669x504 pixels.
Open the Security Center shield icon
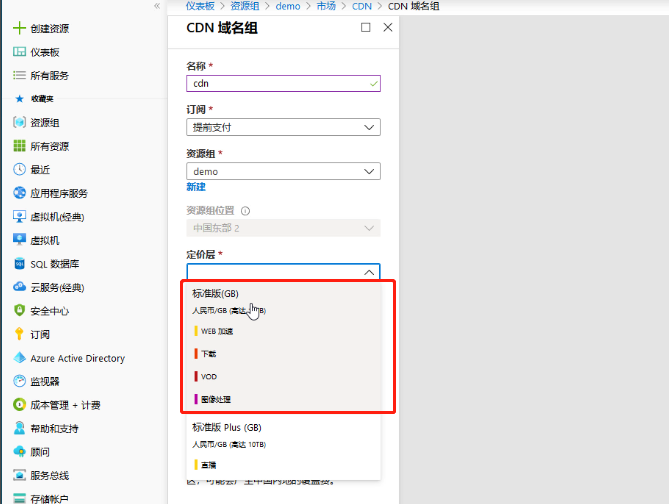(19, 310)
